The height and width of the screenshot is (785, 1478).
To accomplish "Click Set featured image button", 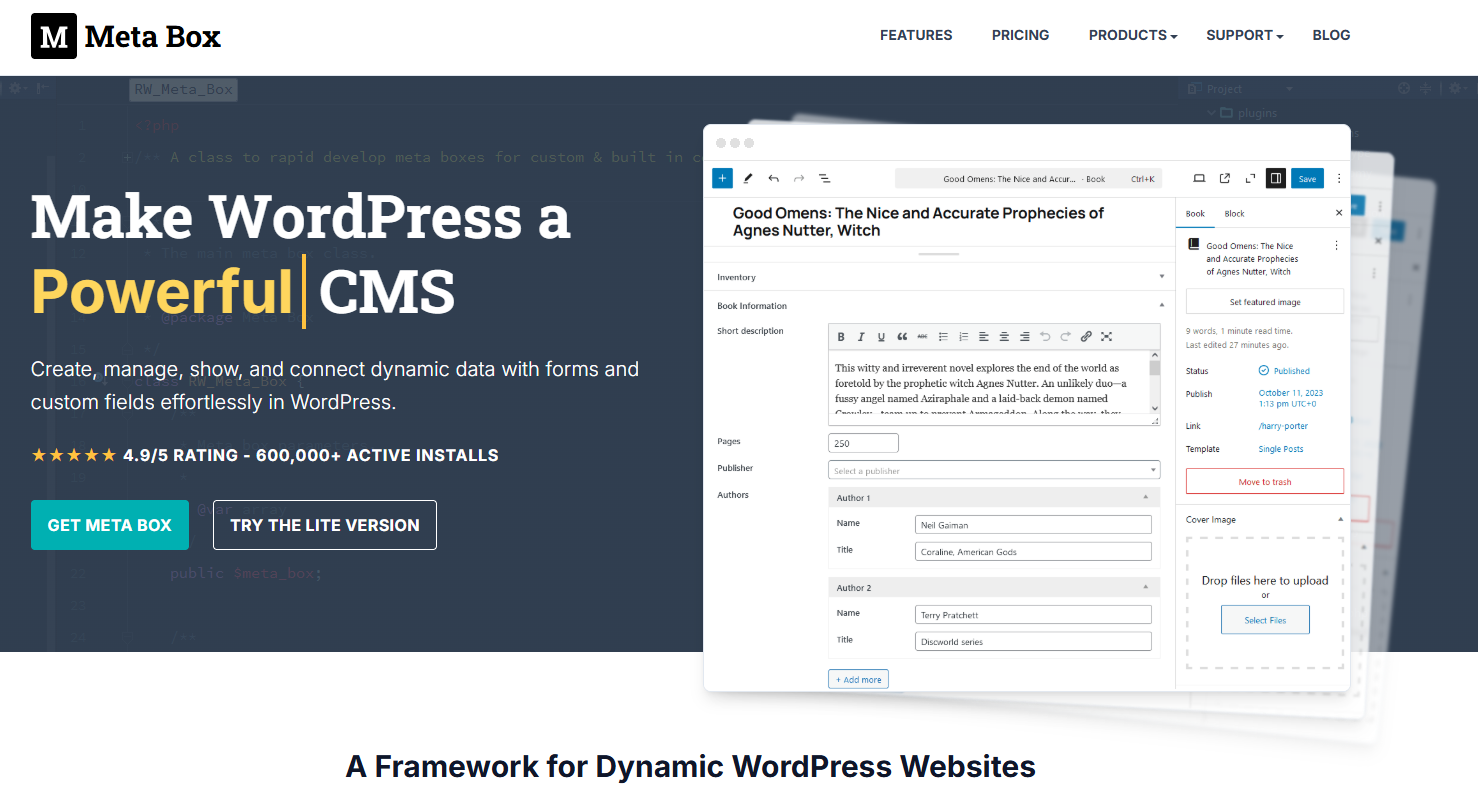I will pos(1265,302).
